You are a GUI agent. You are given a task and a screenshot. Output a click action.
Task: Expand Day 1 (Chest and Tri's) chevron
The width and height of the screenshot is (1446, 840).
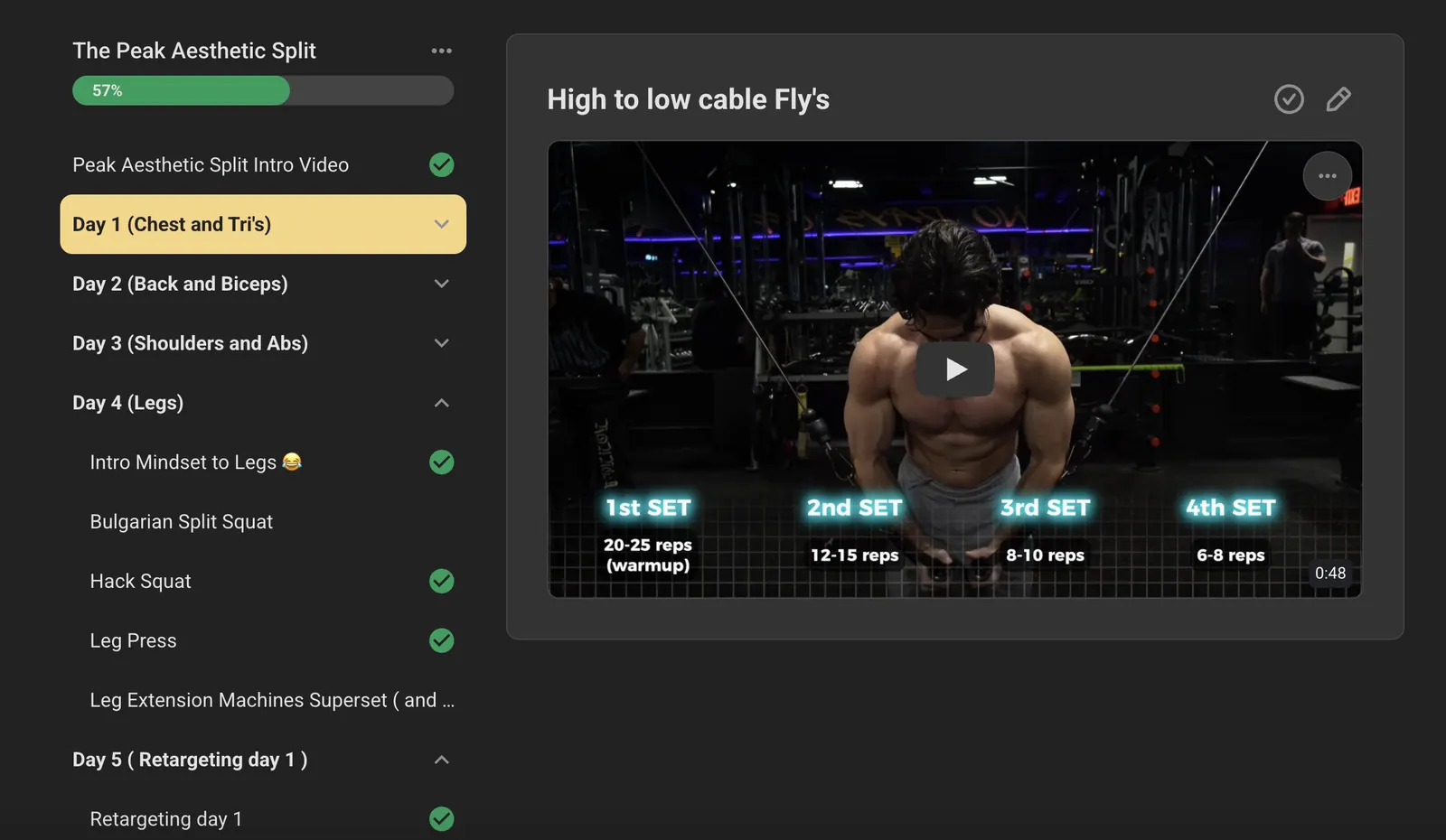(x=441, y=224)
